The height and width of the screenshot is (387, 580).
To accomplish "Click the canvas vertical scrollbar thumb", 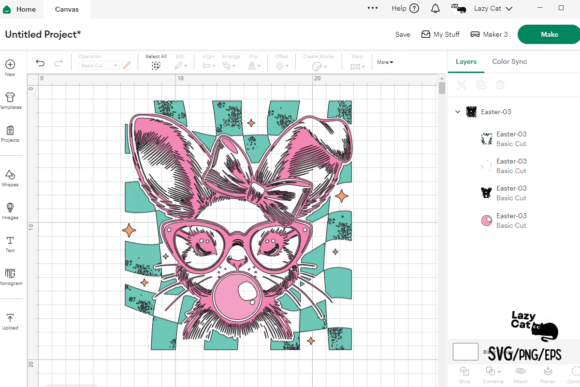I will click(442, 88).
